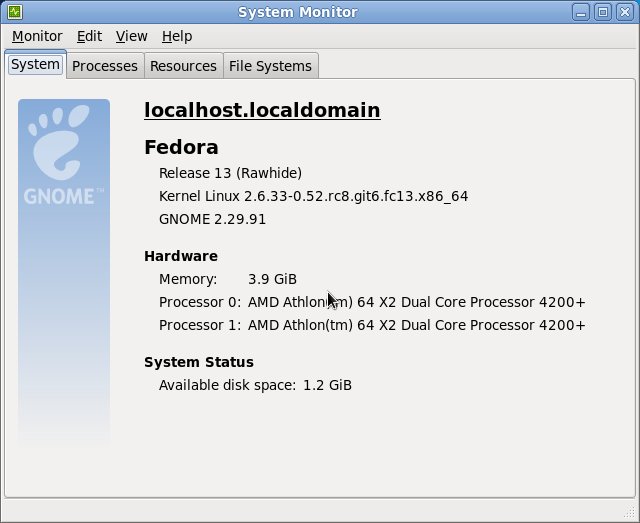The width and height of the screenshot is (640, 523).
Task: Open the Edit menu
Action: [89, 36]
